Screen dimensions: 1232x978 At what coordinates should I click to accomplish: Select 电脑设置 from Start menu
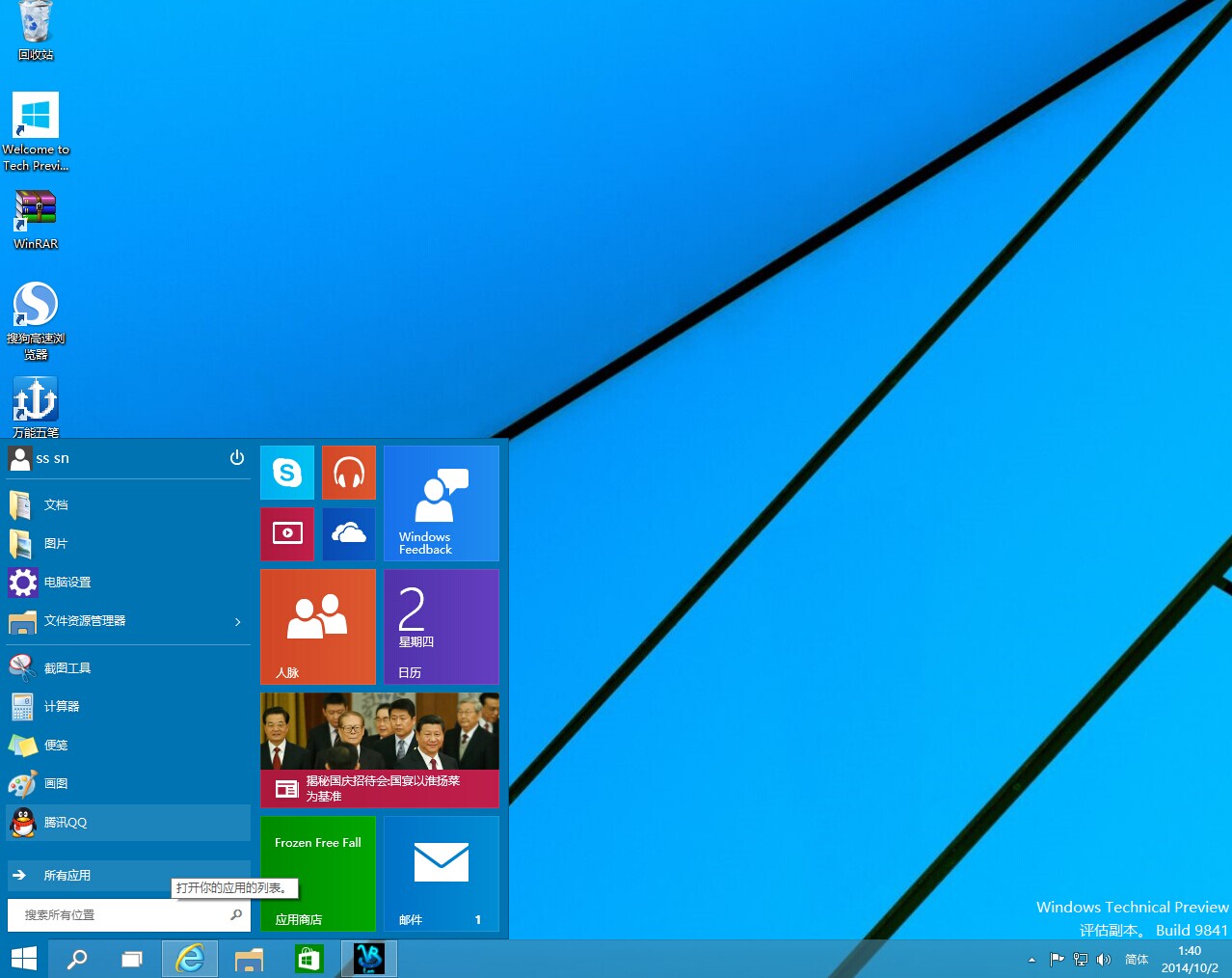tap(67, 583)
